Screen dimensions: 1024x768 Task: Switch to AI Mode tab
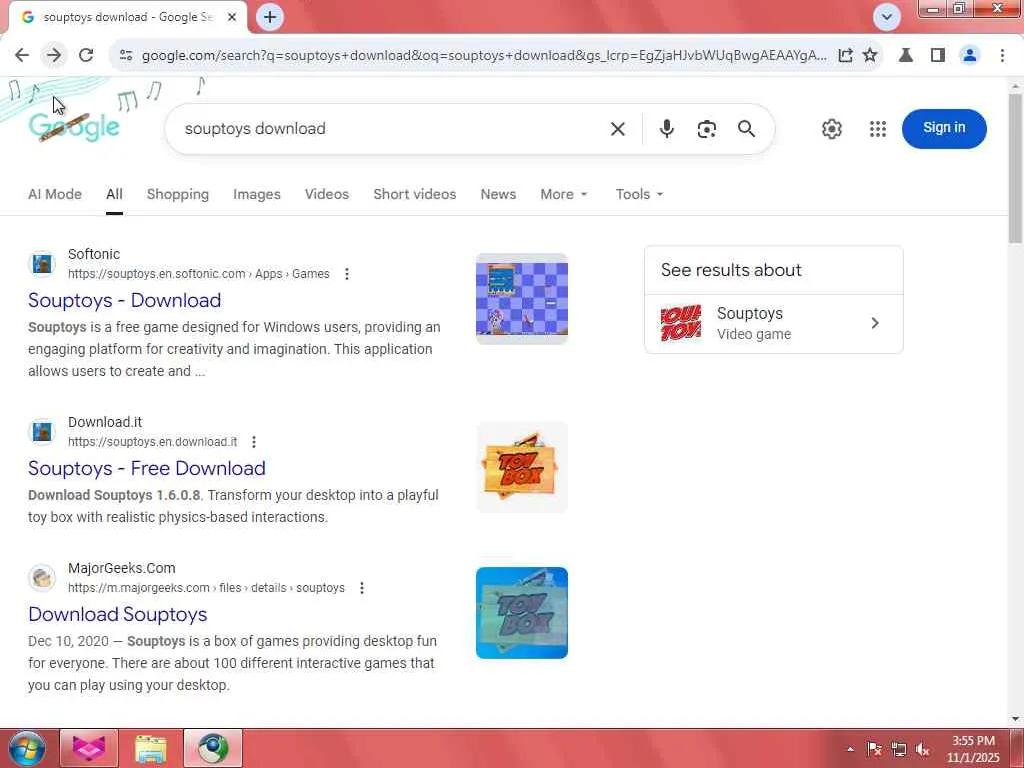[x=55, y=194]
